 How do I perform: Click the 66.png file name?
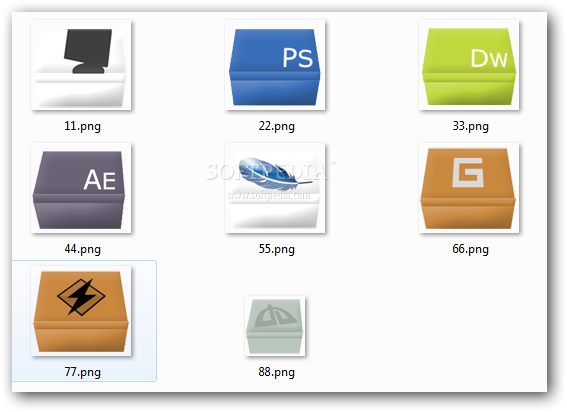click(x=470, y=249)
